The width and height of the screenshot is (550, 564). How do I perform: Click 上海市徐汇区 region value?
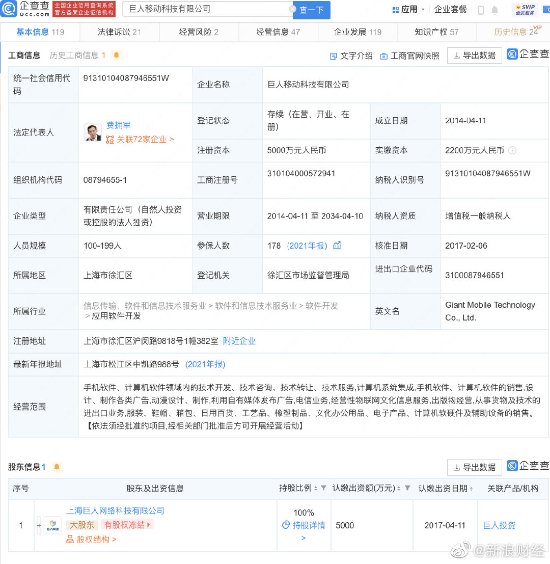coord(108,276)
